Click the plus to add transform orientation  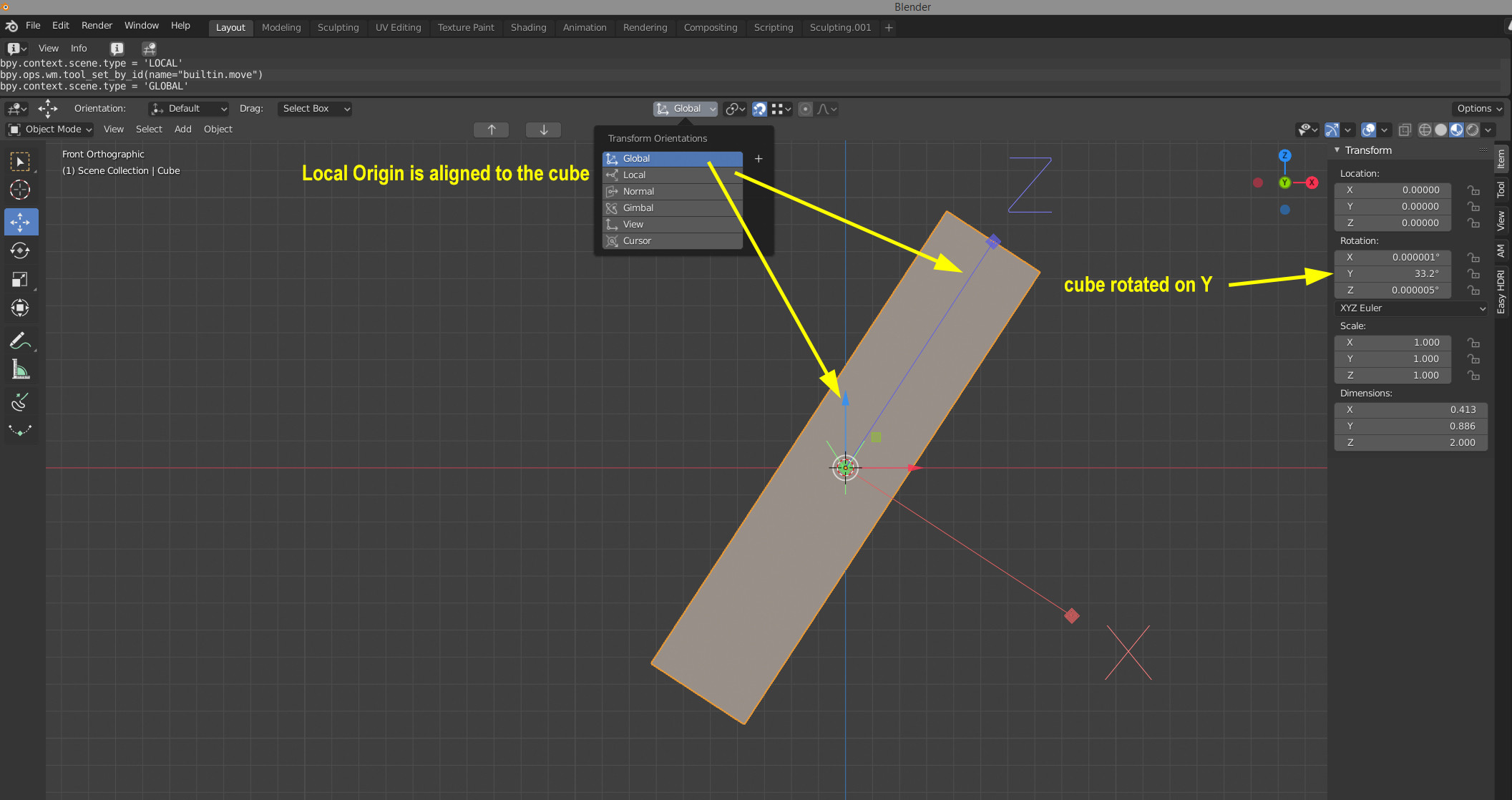tap(759, 159)
